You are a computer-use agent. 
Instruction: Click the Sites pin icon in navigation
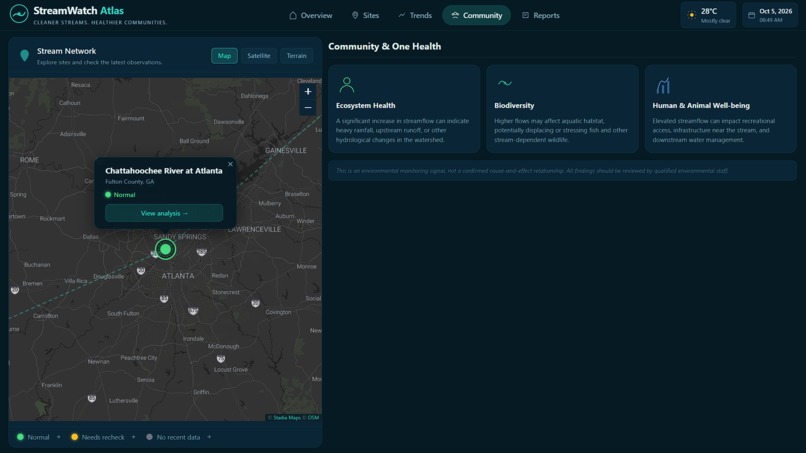(x=355, y=15)
